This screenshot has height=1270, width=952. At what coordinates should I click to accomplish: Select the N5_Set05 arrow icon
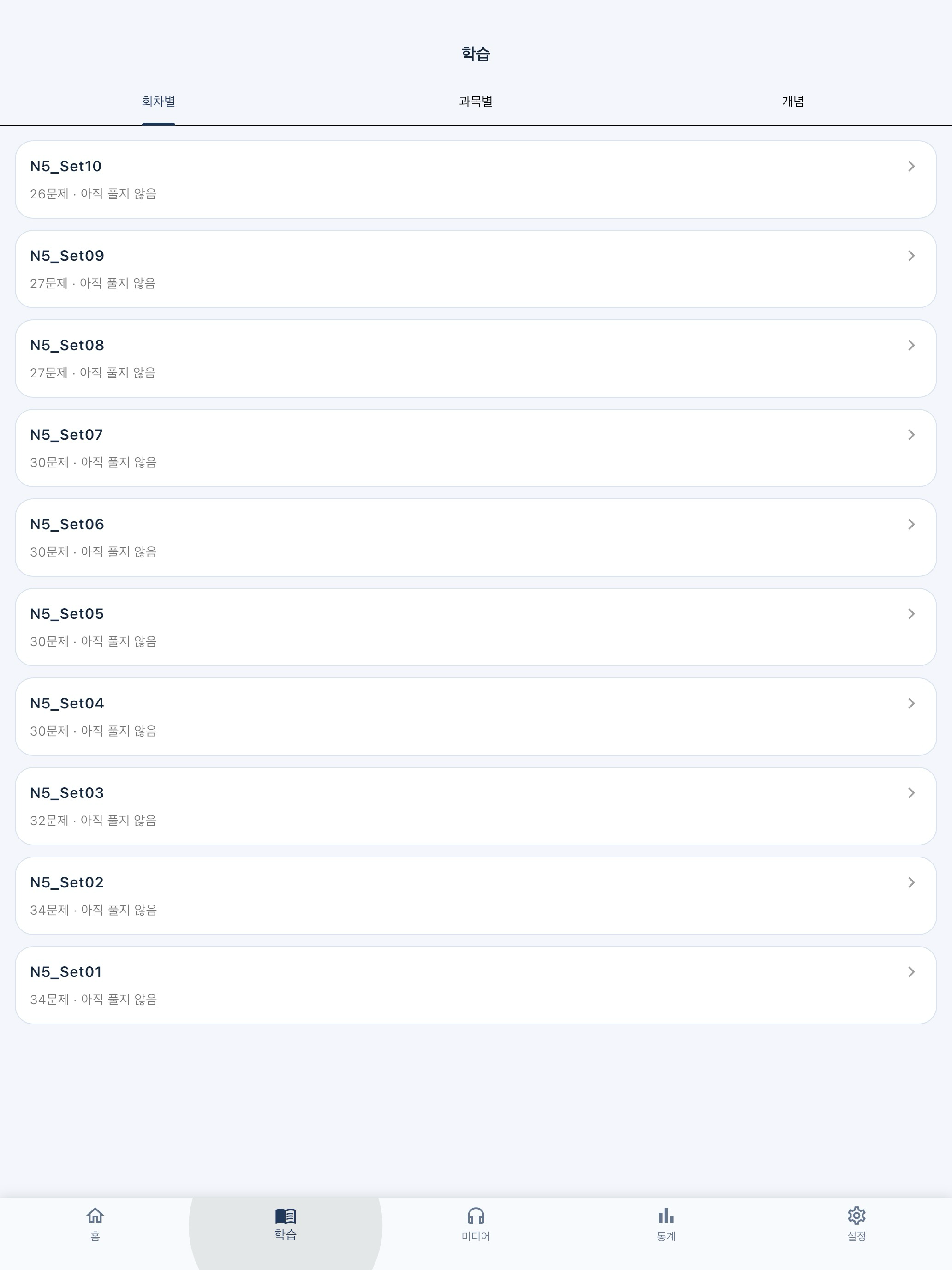pyautogui.click(x=911, y=614)
